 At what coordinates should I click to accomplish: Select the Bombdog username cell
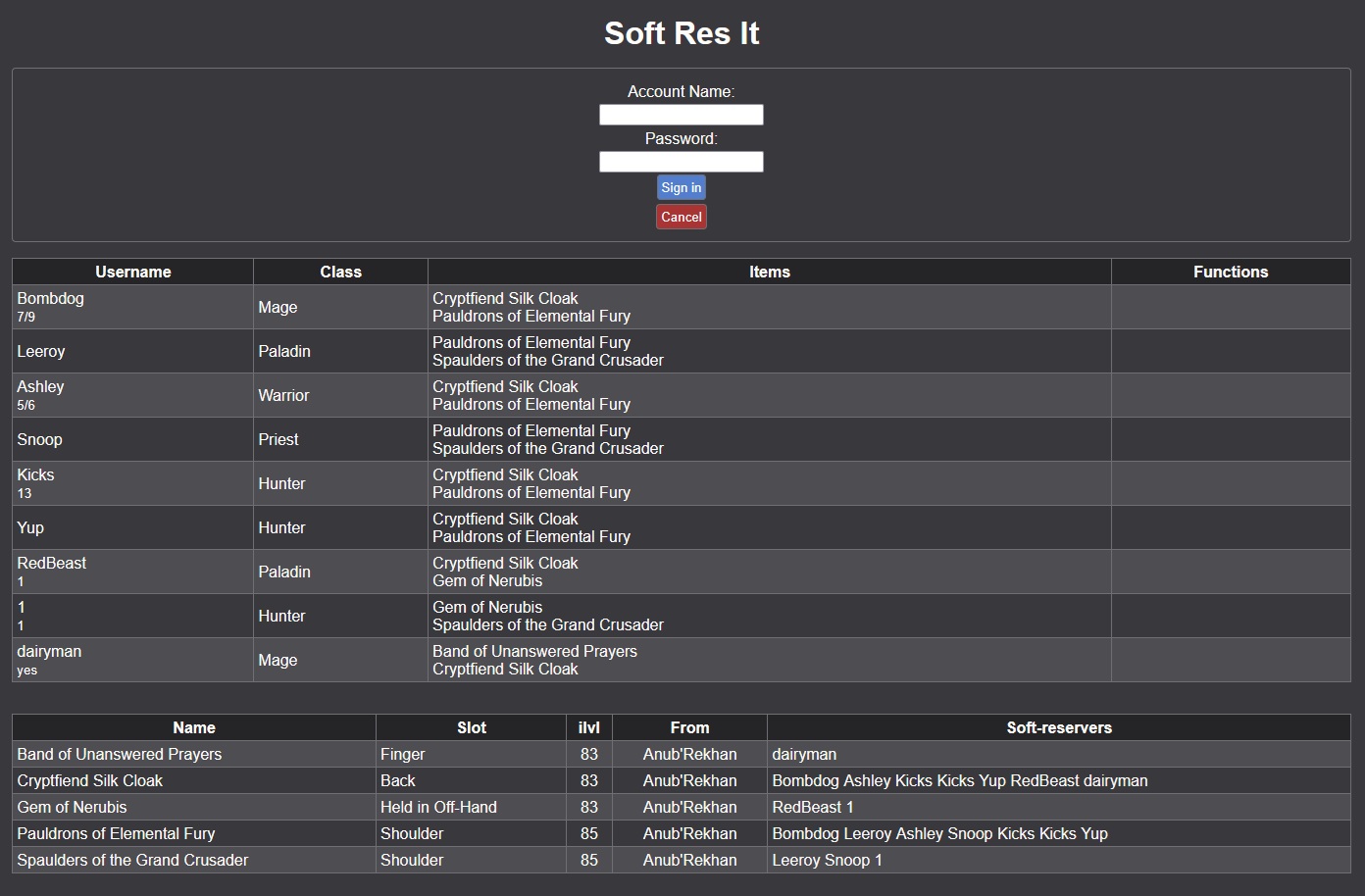click(x=50, y=299)
